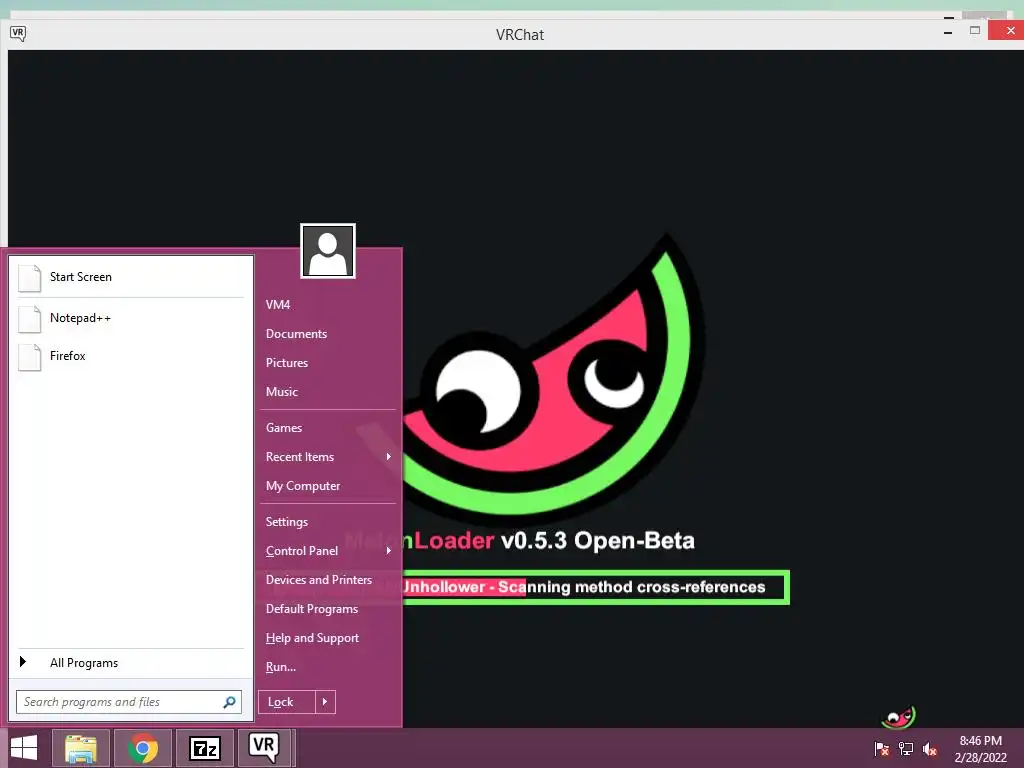
Task: Switch to VRChat taskbar button
Action: (x=264, y=748)
